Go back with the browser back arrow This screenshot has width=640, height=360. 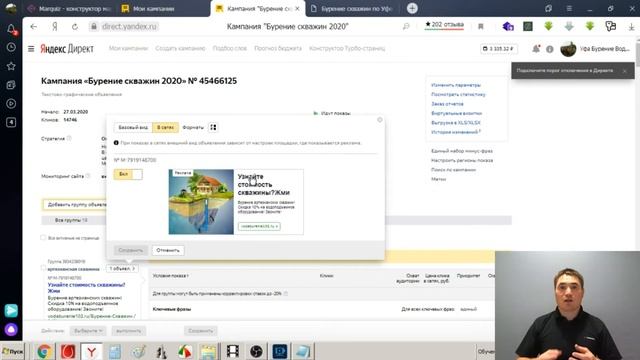point(33,27)
